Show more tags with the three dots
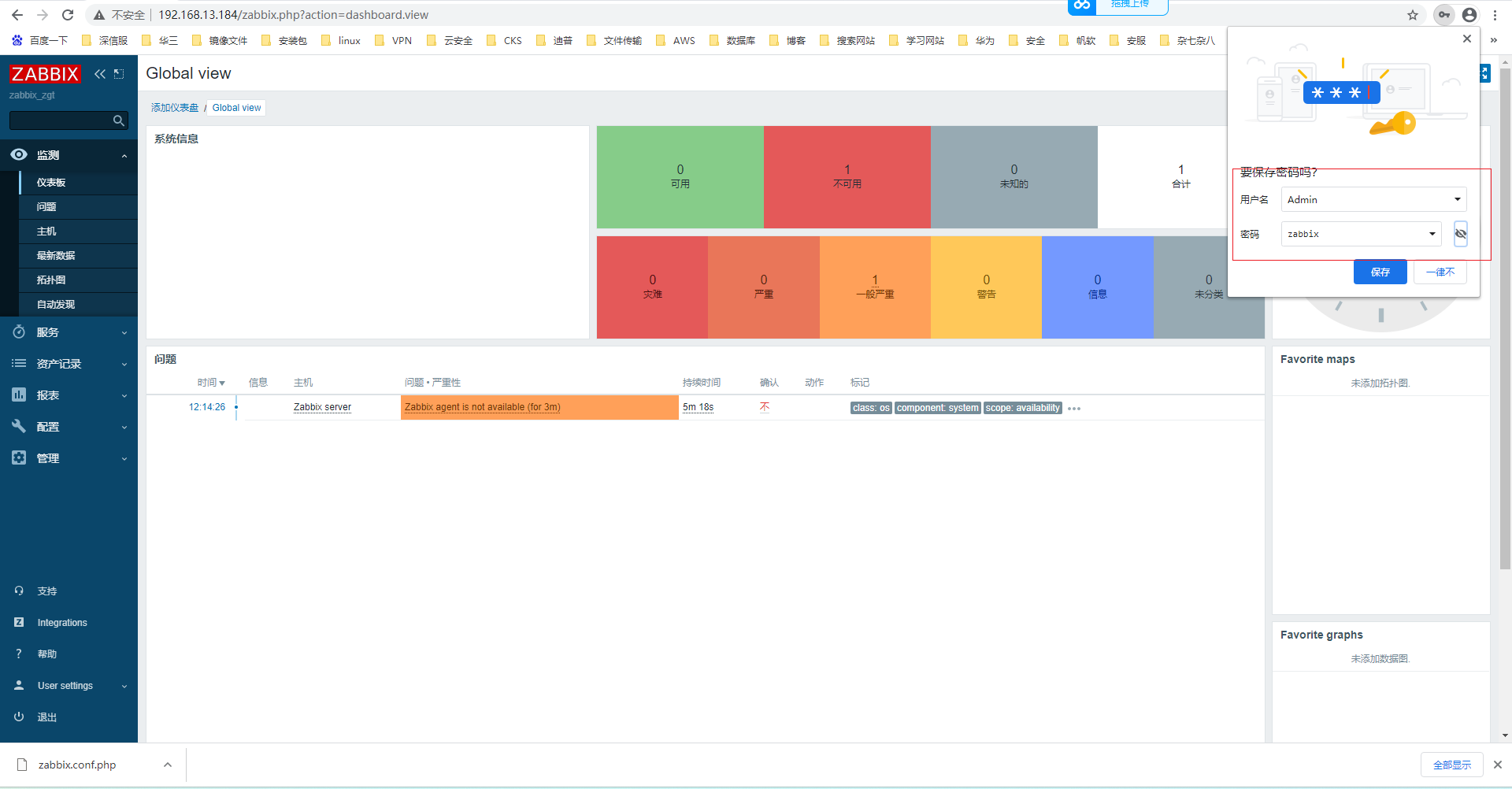This screenshot has width=1512, height=789. tap(1074, 408)
